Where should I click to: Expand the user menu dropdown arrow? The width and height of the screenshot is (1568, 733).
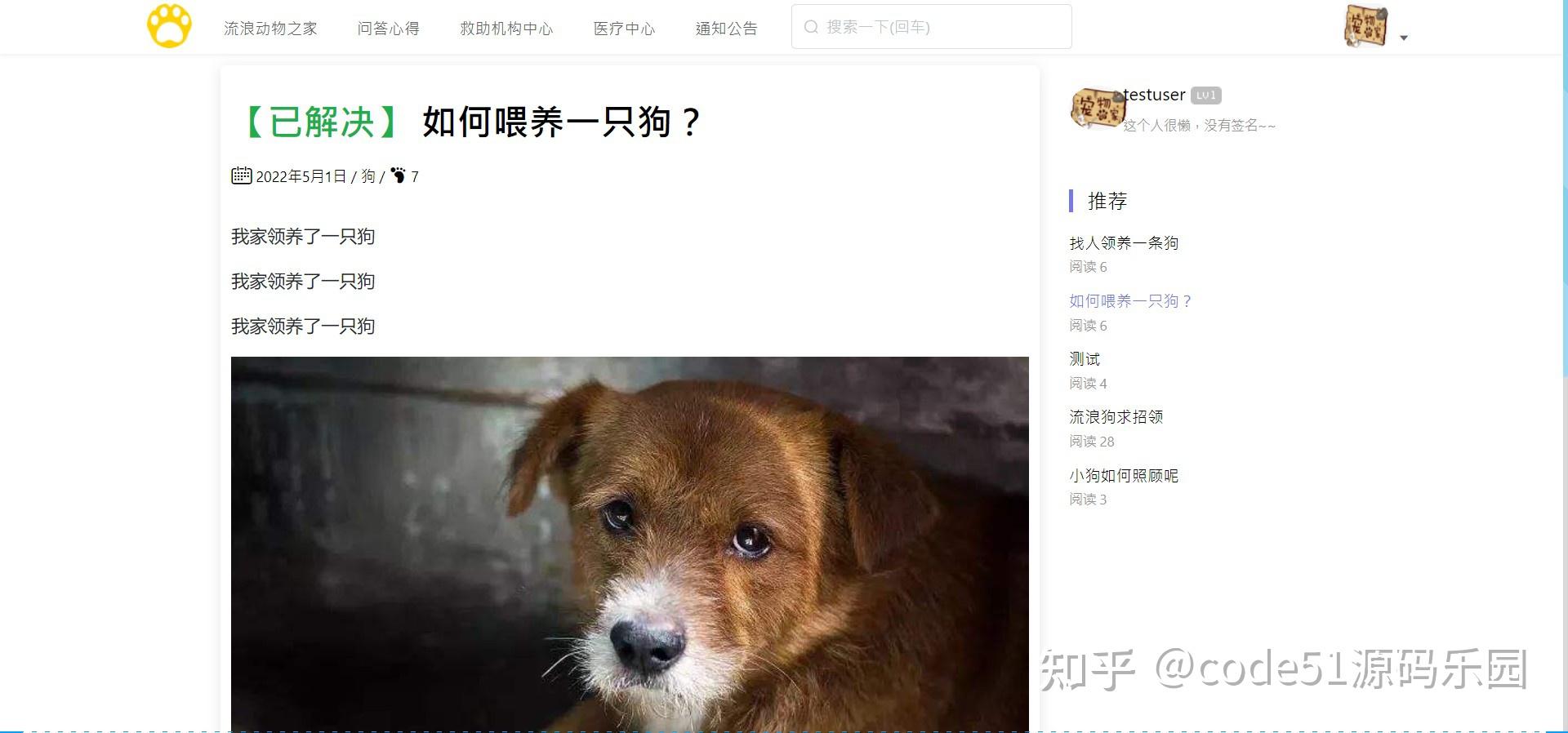1404,38
